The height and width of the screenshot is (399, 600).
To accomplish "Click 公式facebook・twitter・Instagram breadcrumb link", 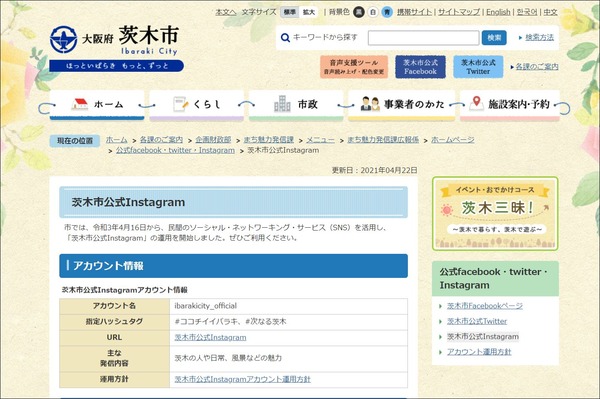I will [175, 150].
